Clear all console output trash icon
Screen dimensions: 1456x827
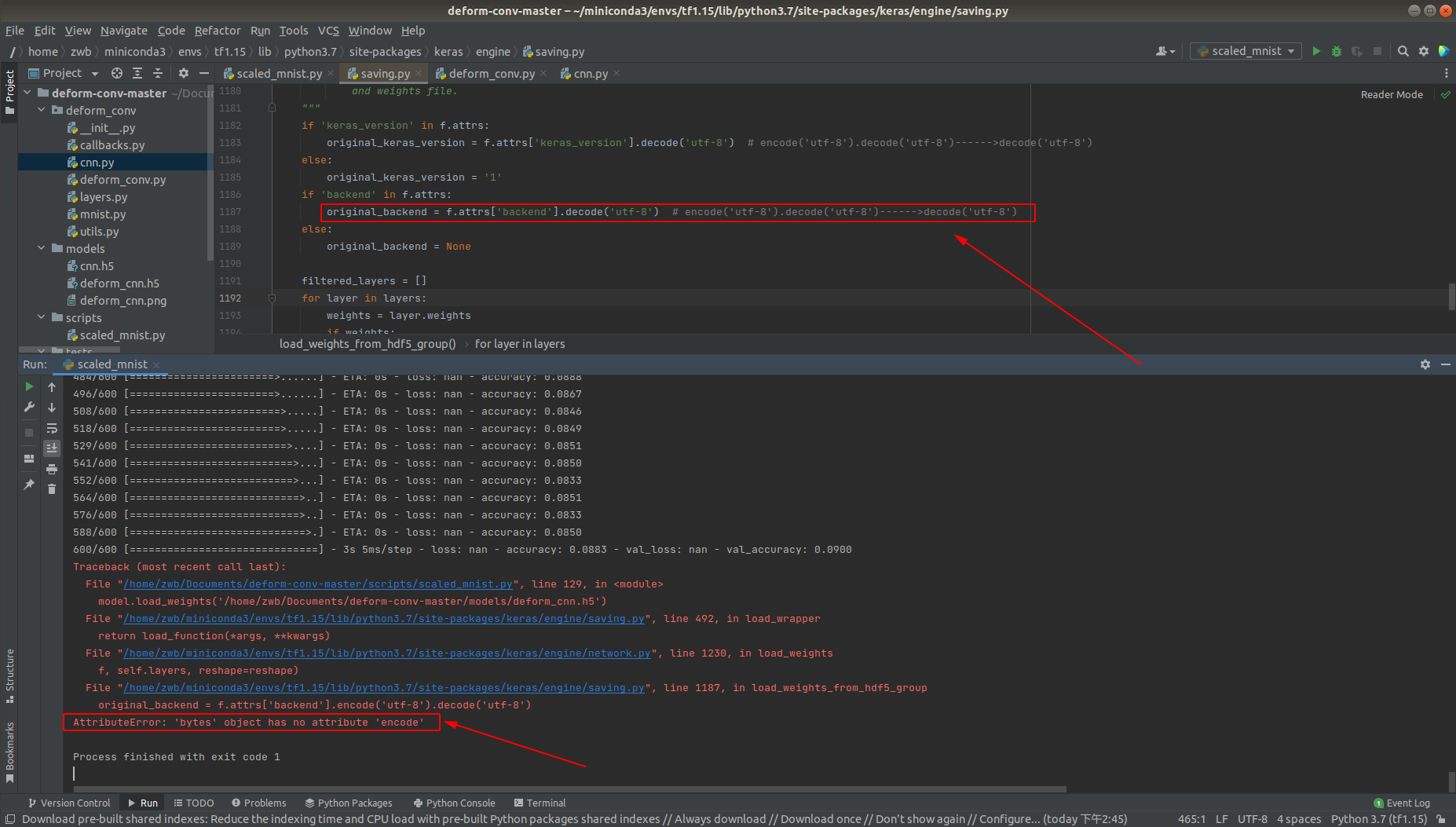[x=52, y=489]
